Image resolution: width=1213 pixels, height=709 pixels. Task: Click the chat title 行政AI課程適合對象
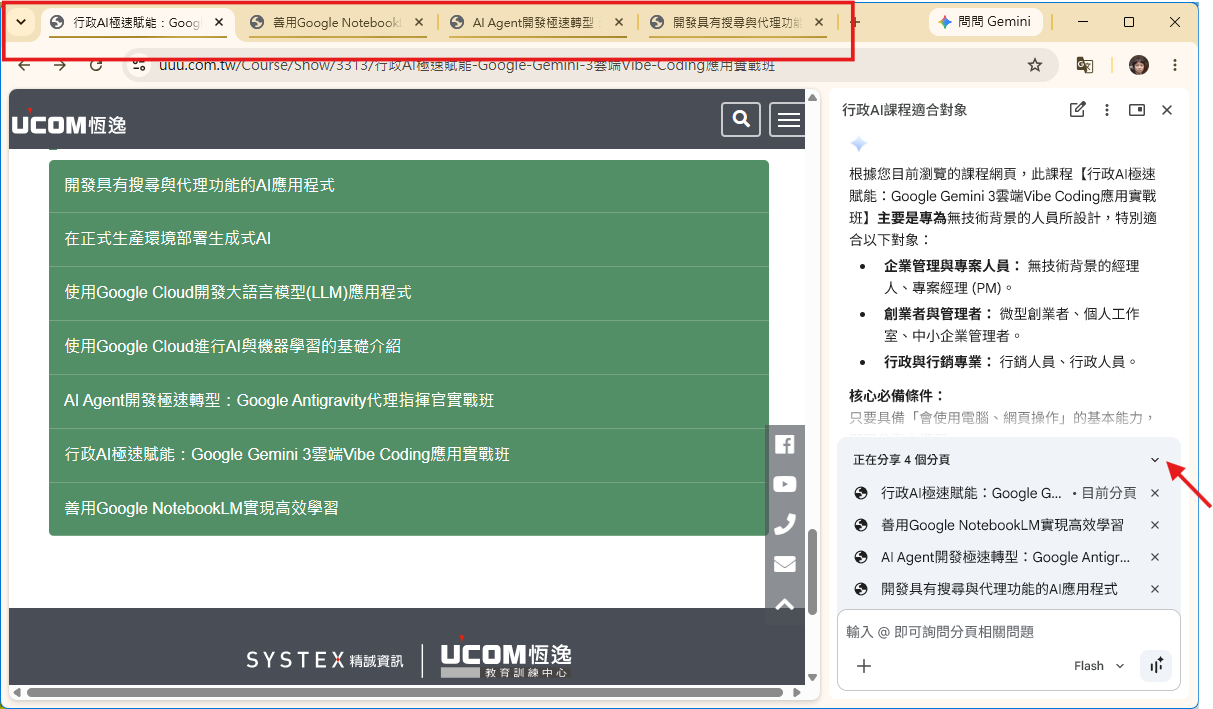point(905,110)
